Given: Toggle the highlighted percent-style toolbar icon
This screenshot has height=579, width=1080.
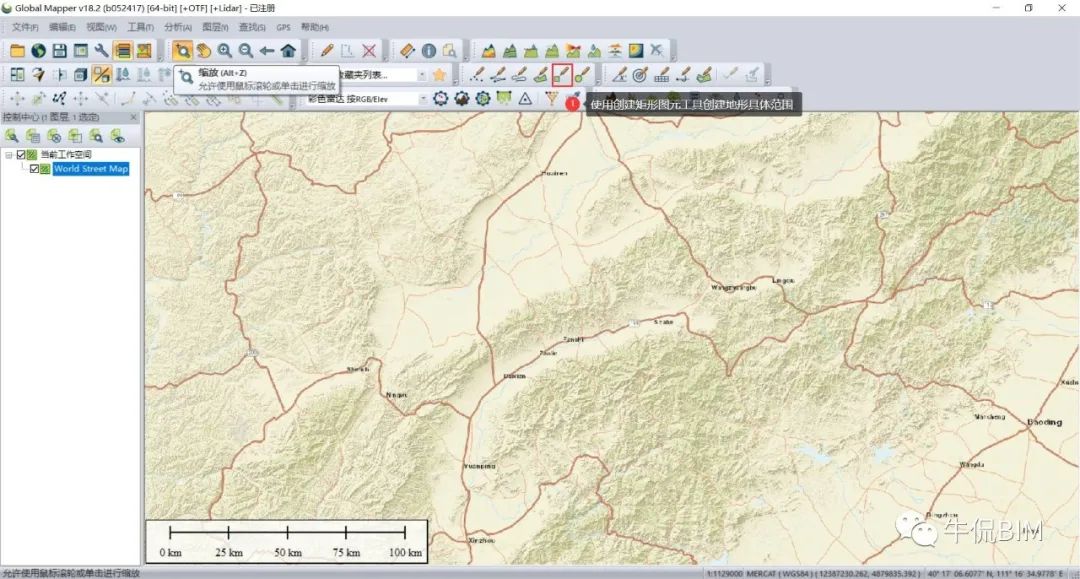Looking at the screenshot, I should coord(101,74).
